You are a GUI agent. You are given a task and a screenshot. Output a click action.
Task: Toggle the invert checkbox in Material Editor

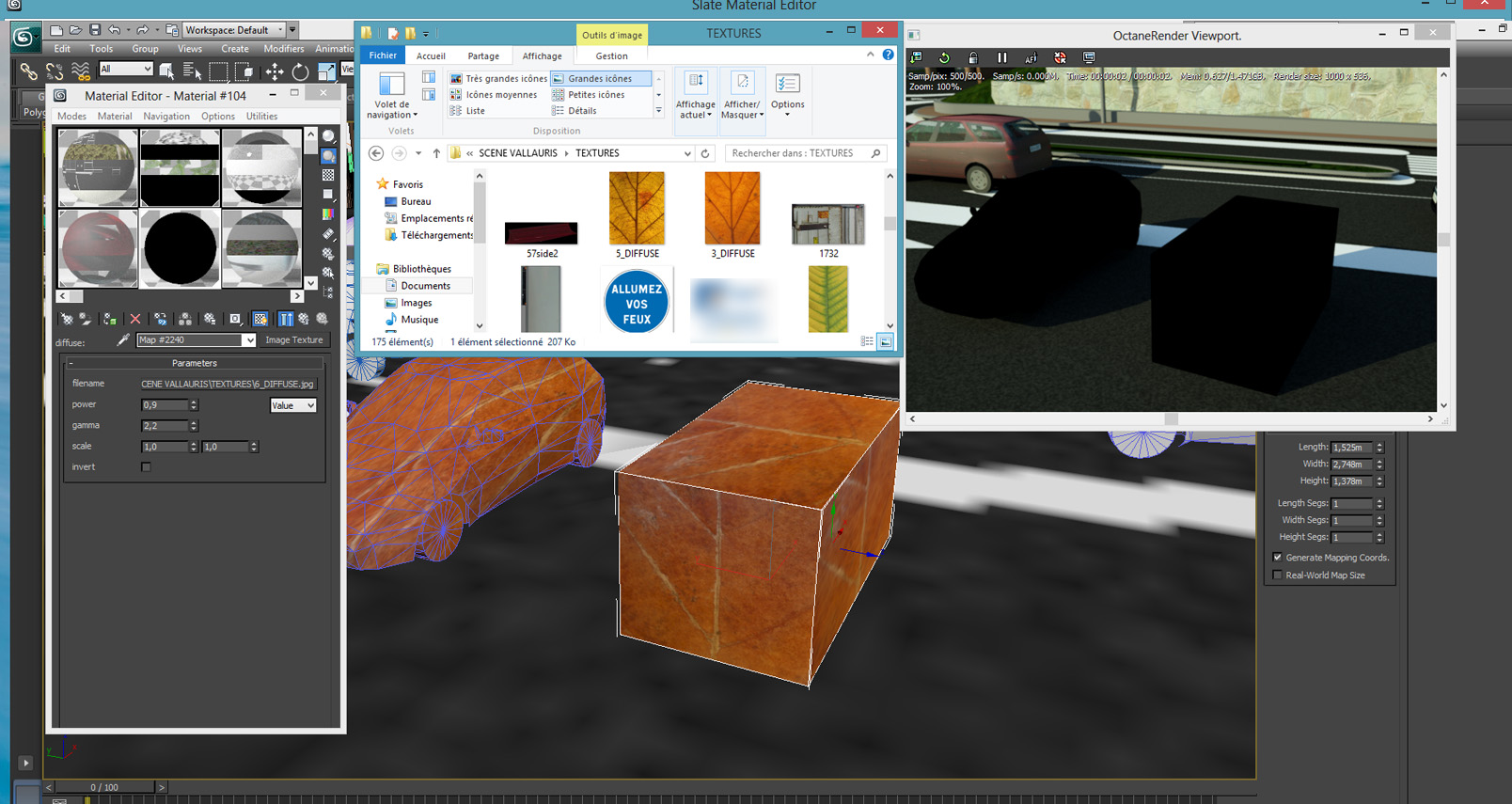pos(146,467)
